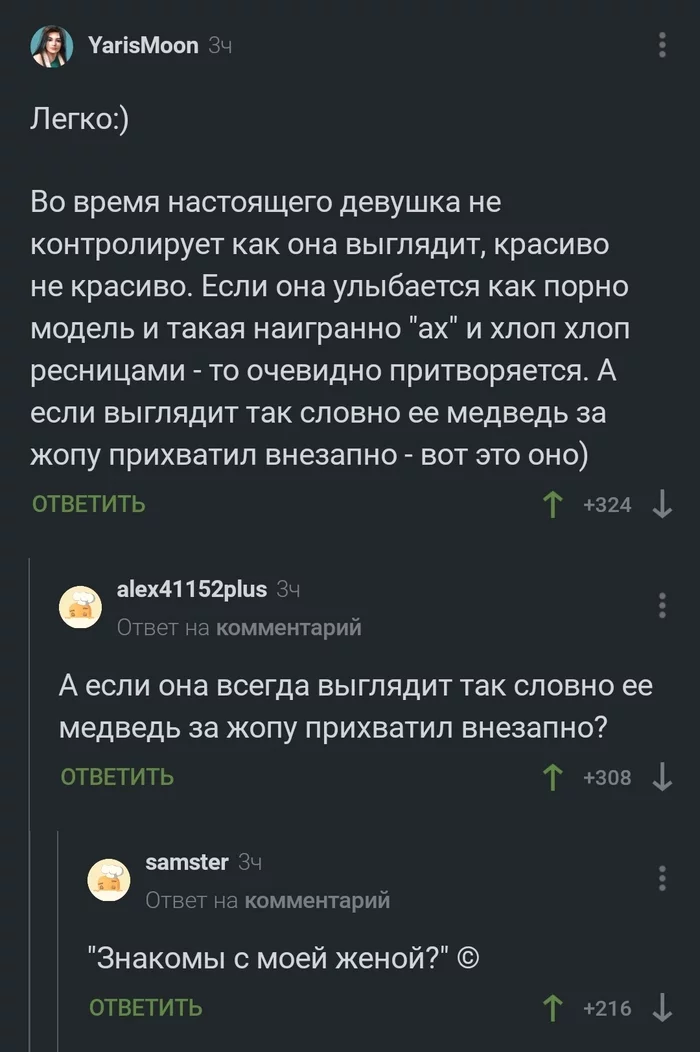The height and width of the screenshot is (1052, 700).
Task: Open samster's avatar picture
Action: tap(108, 879)
